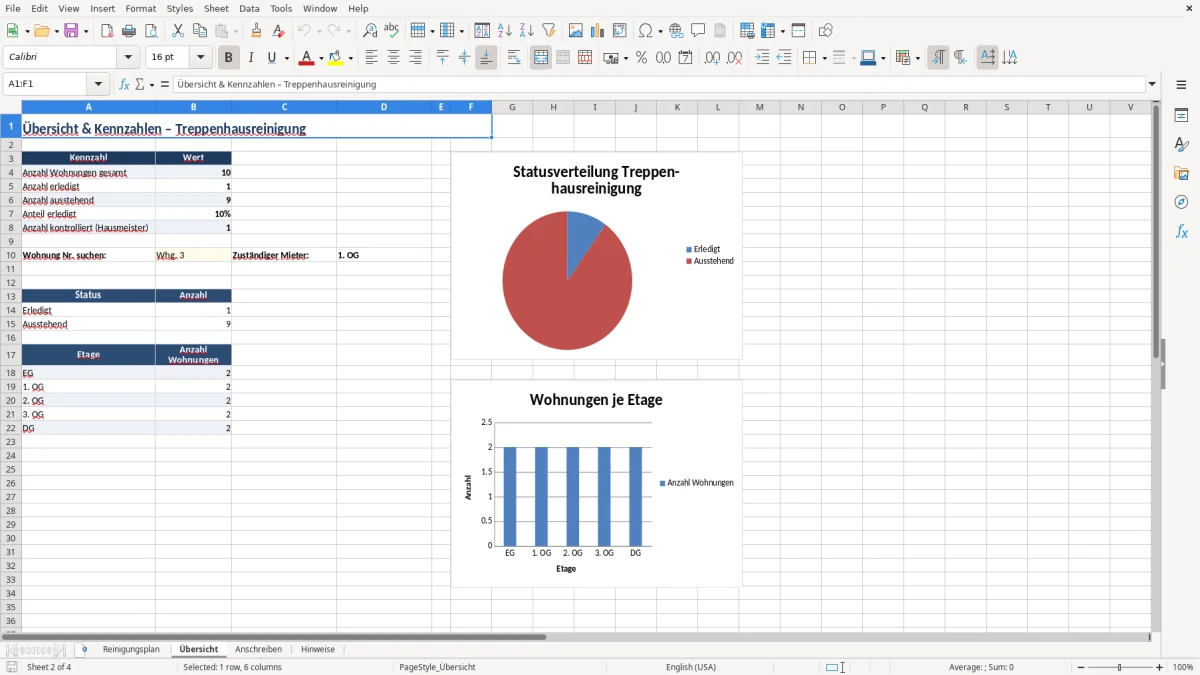
Task: Switch to the Reinigungsplan sheet tab
Action: click(x=131, y=650)
